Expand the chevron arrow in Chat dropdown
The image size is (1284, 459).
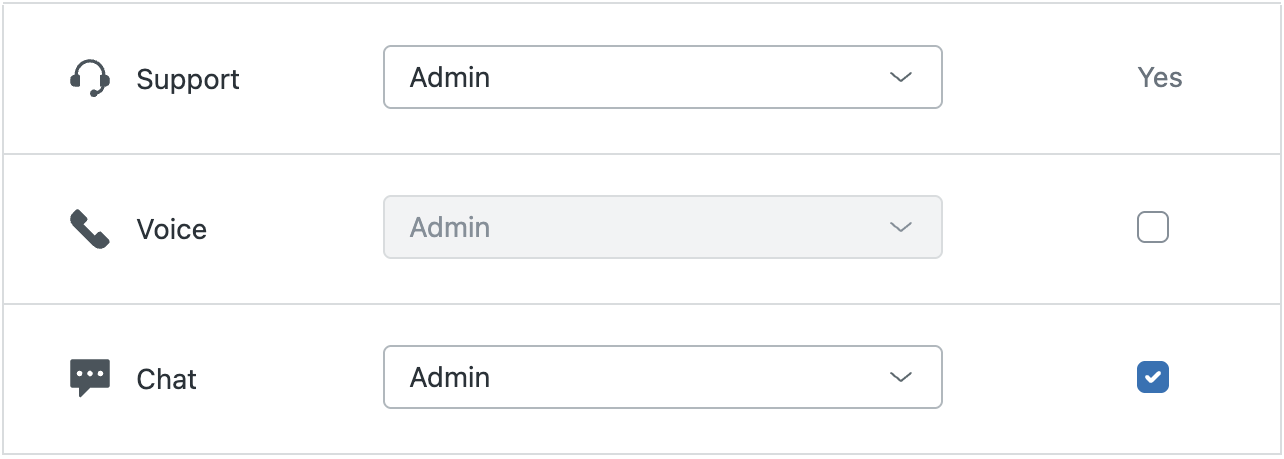901,377
